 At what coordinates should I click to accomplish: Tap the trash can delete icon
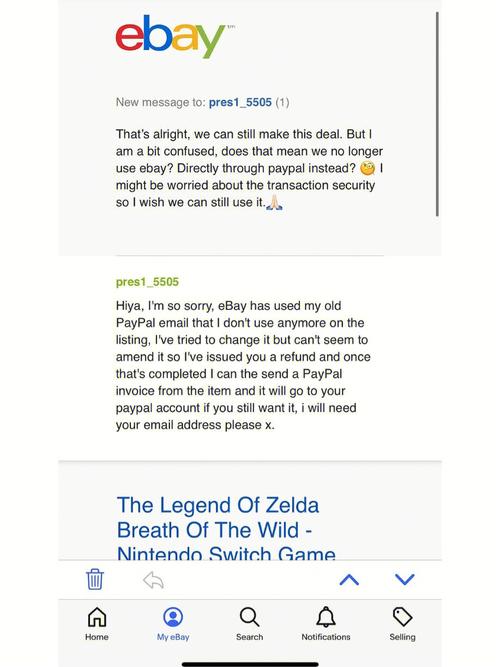tap(94, 579)
